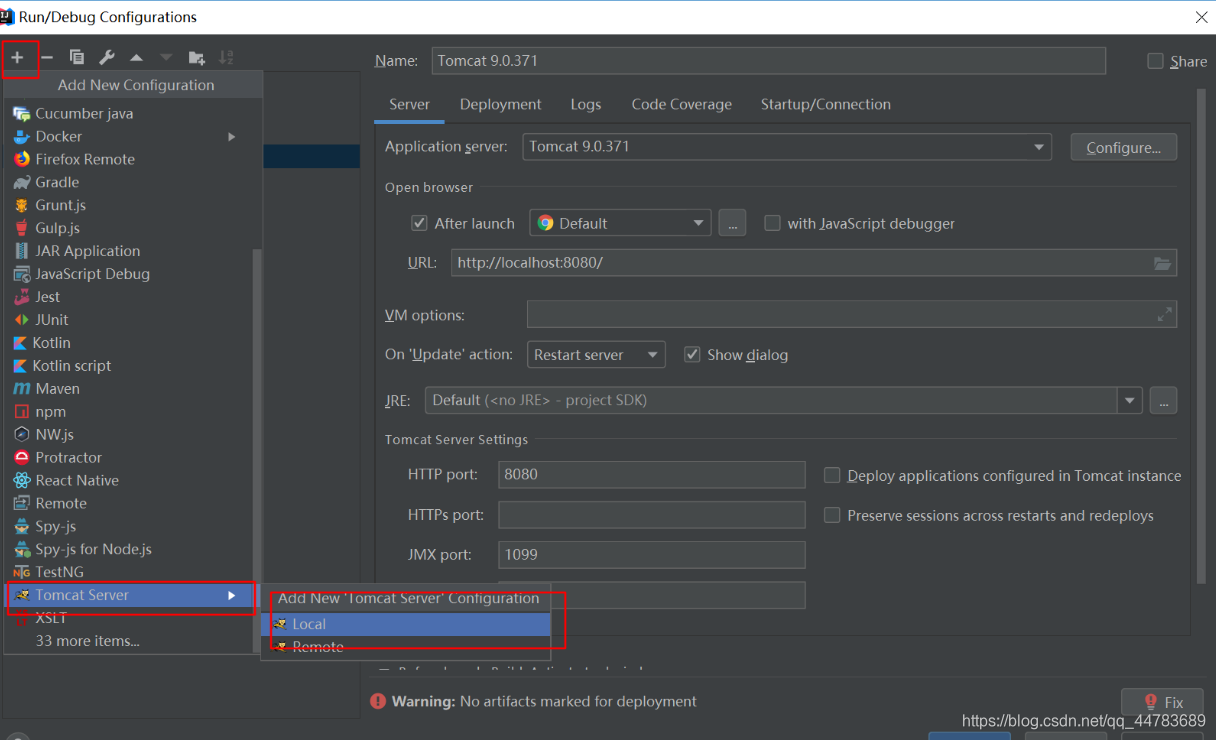Open the wrench Edit Defaults icon
This screenshot has width=1216, height=740.
[107, 58]
